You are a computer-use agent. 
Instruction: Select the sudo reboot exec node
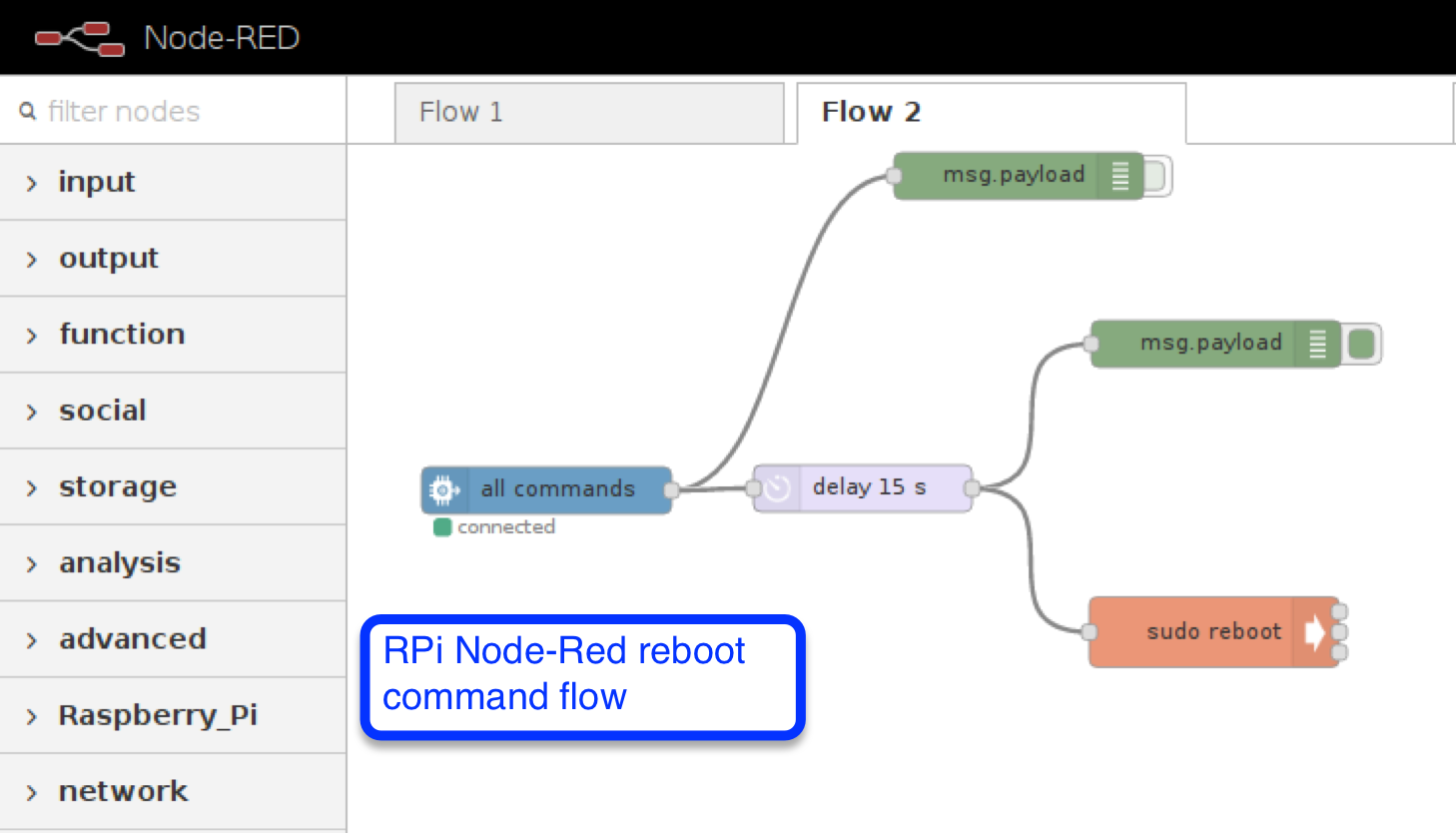point(1213,632)
